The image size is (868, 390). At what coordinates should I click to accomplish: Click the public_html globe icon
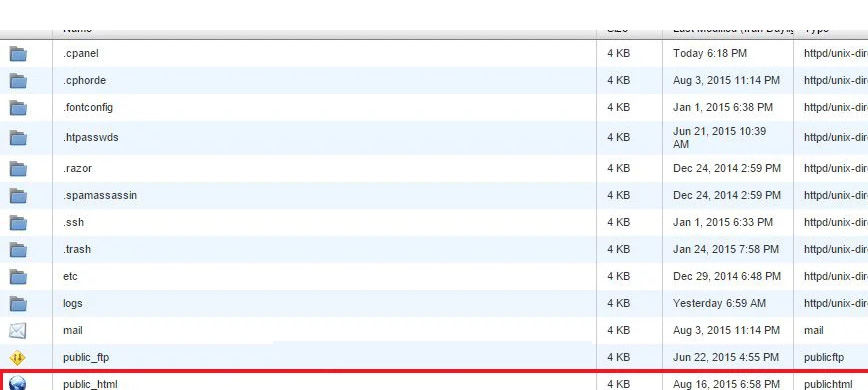point(18,383)
